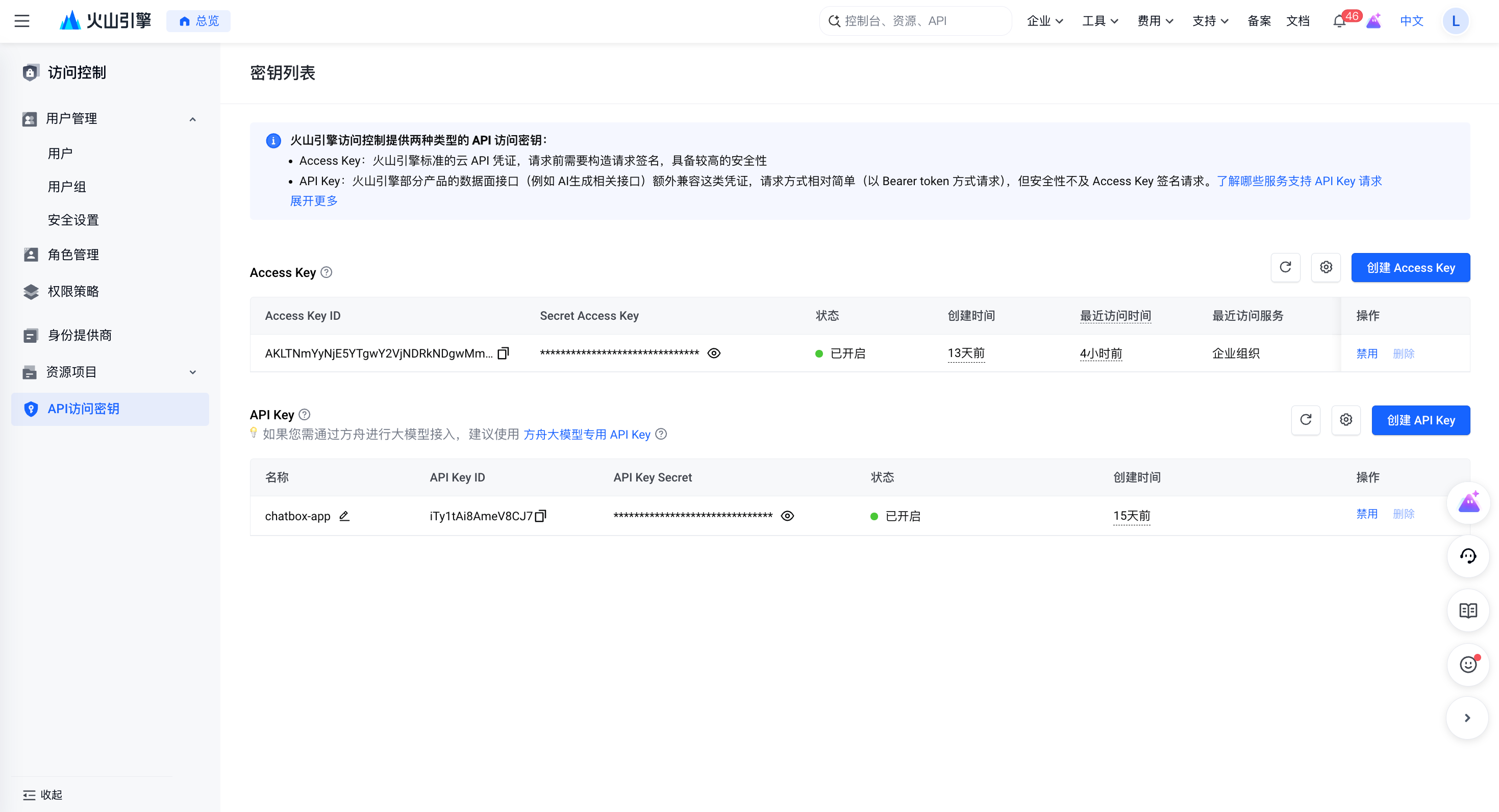Click the Volcano Engine logo

105,21
